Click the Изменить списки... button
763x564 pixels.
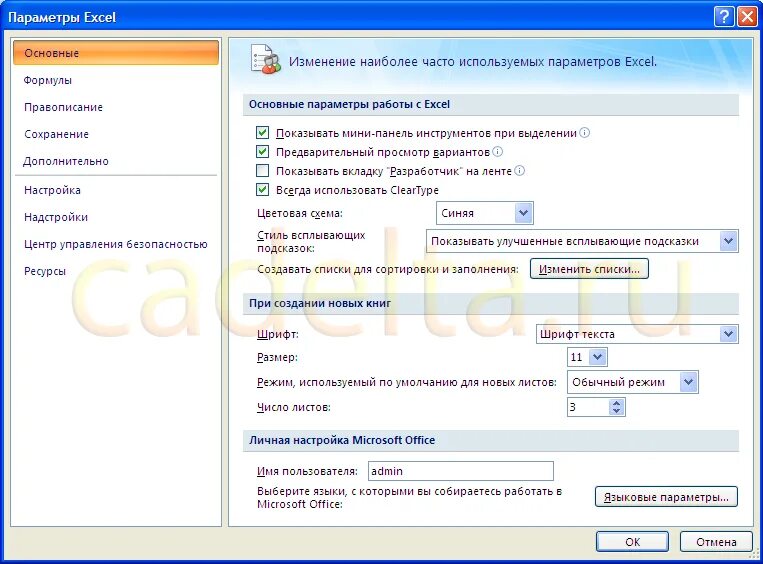589,269
